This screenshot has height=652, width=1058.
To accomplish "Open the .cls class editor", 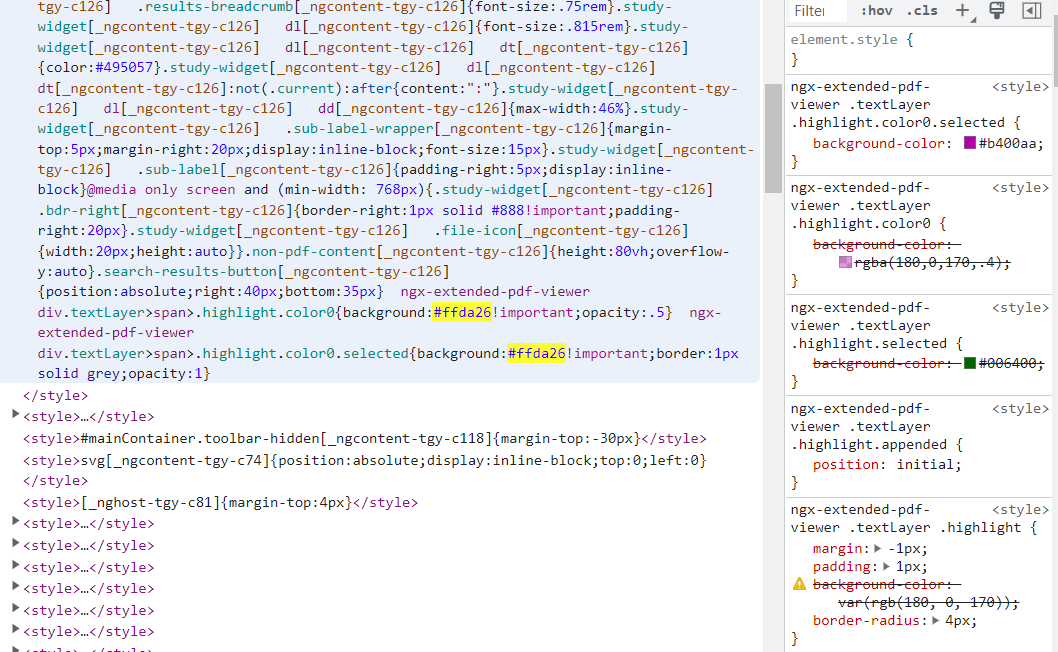I will pos(920,11).
